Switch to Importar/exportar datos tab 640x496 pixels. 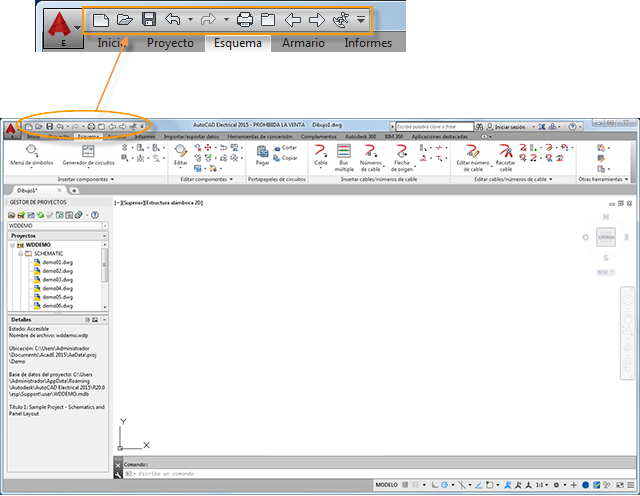(191, 136)
